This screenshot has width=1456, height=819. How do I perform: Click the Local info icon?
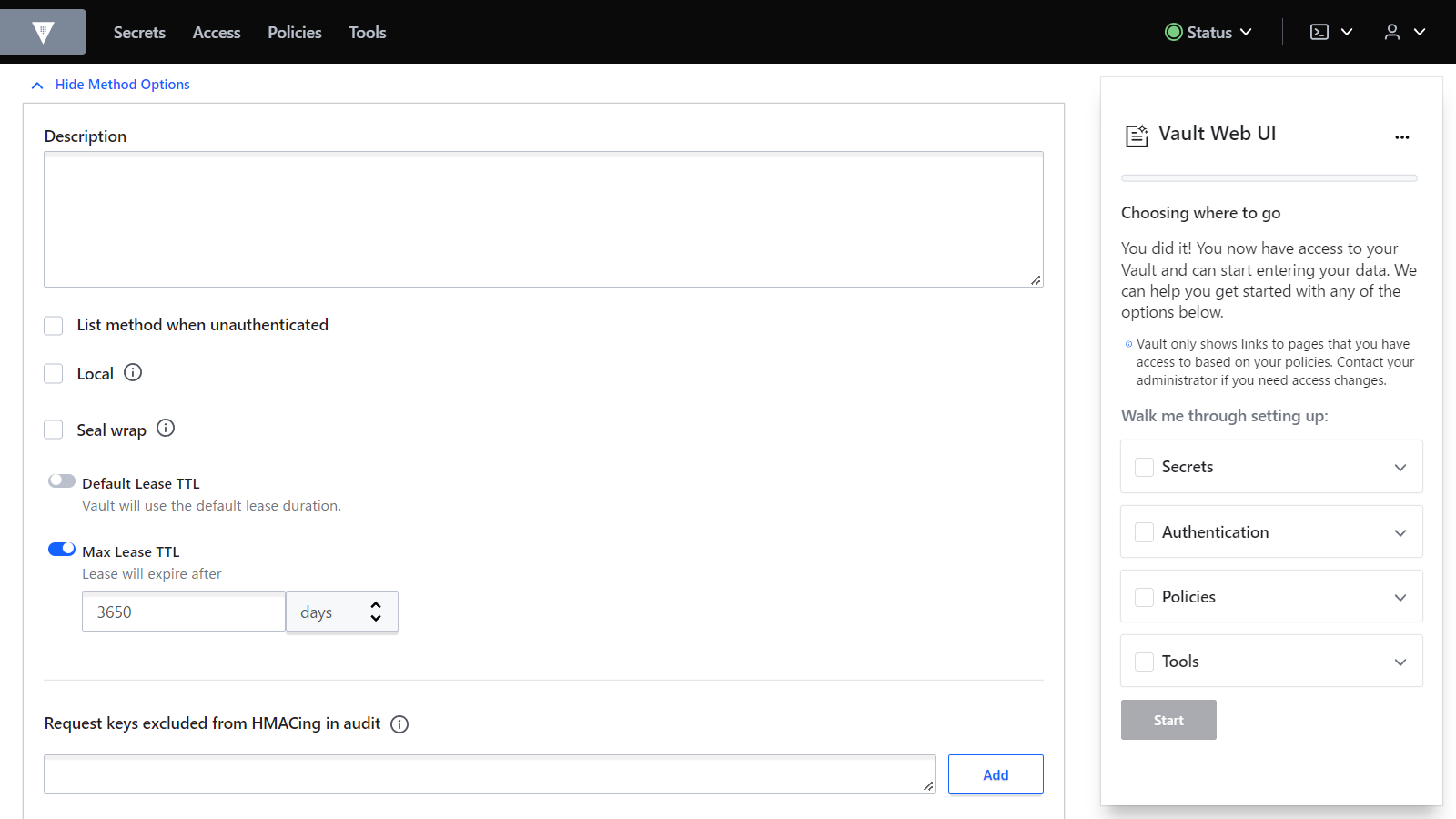(133, 372)
